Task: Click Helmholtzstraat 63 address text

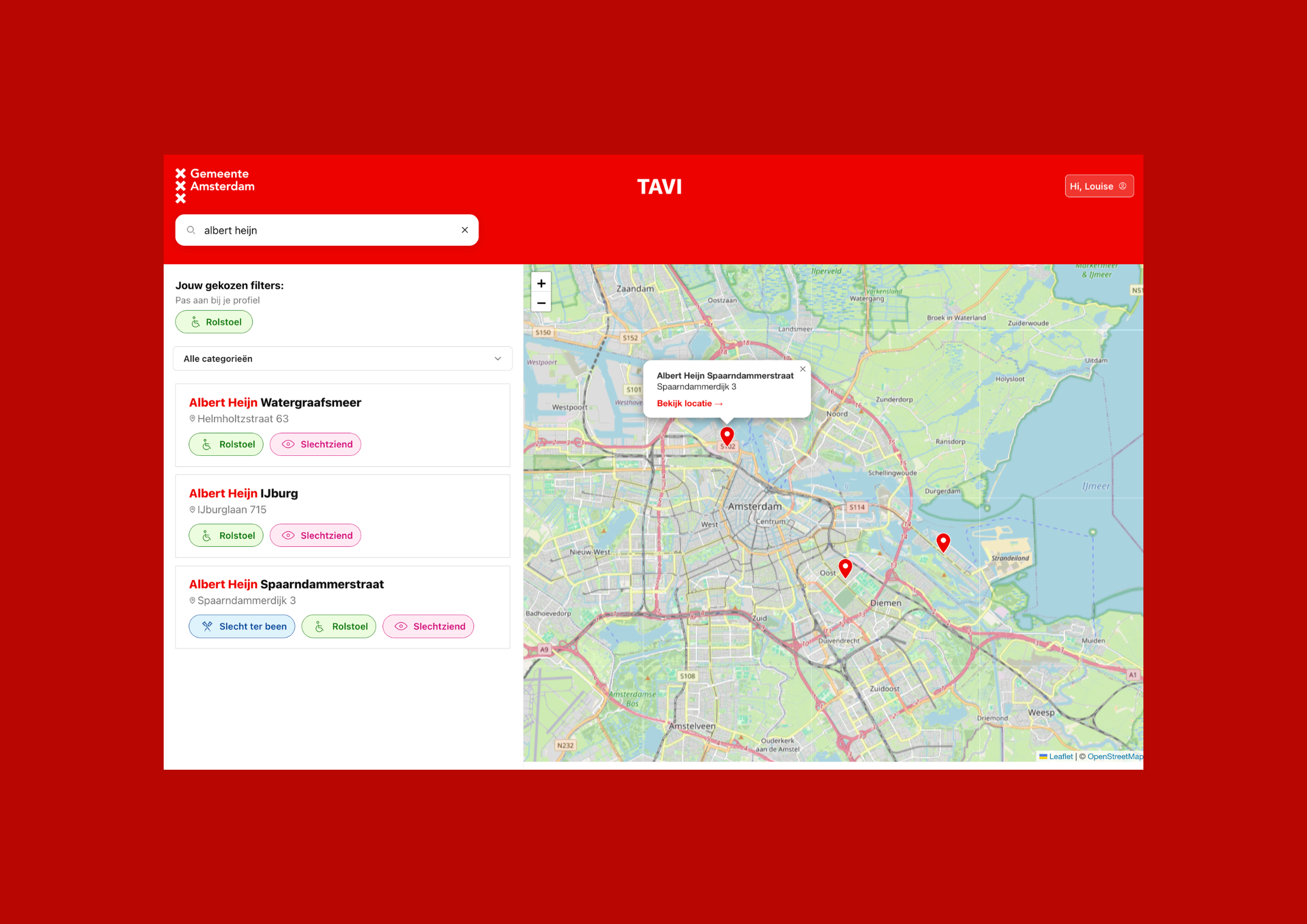Action: point(243,419)
